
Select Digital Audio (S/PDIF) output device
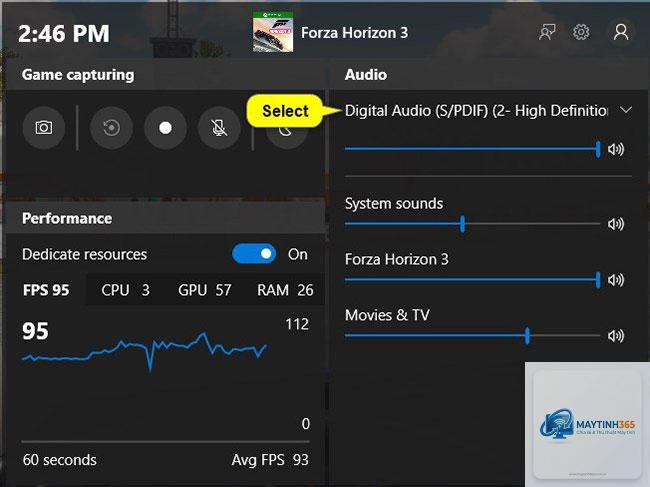[x=476, y=111]
